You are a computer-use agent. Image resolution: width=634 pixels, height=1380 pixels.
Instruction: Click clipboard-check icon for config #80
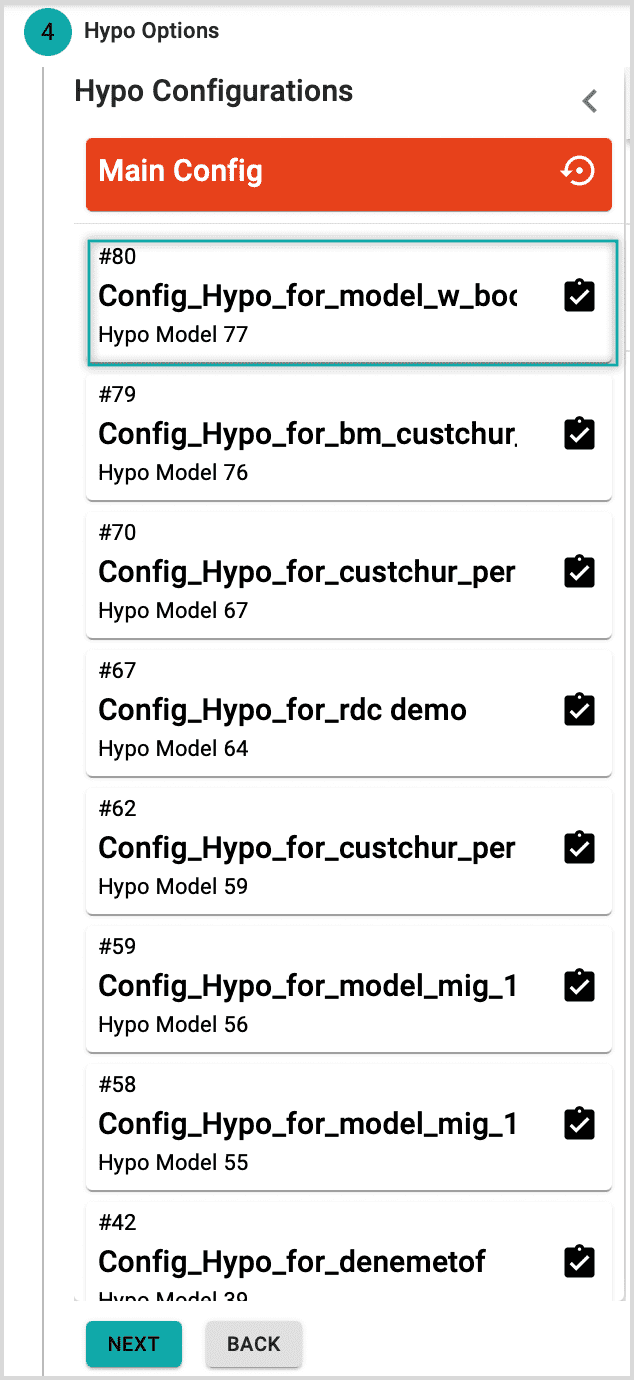(580, 296)
